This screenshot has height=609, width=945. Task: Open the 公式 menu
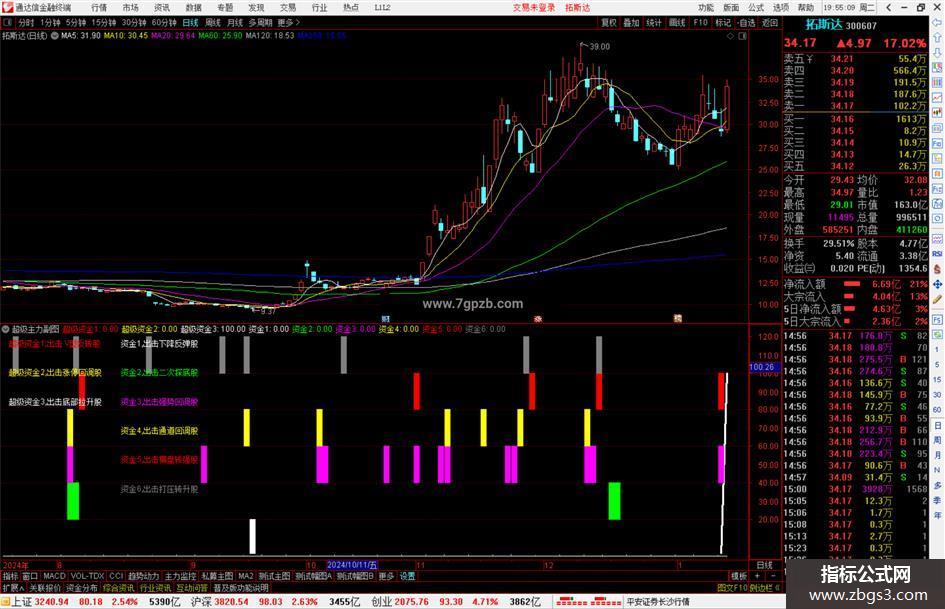[x=756, y=7]
